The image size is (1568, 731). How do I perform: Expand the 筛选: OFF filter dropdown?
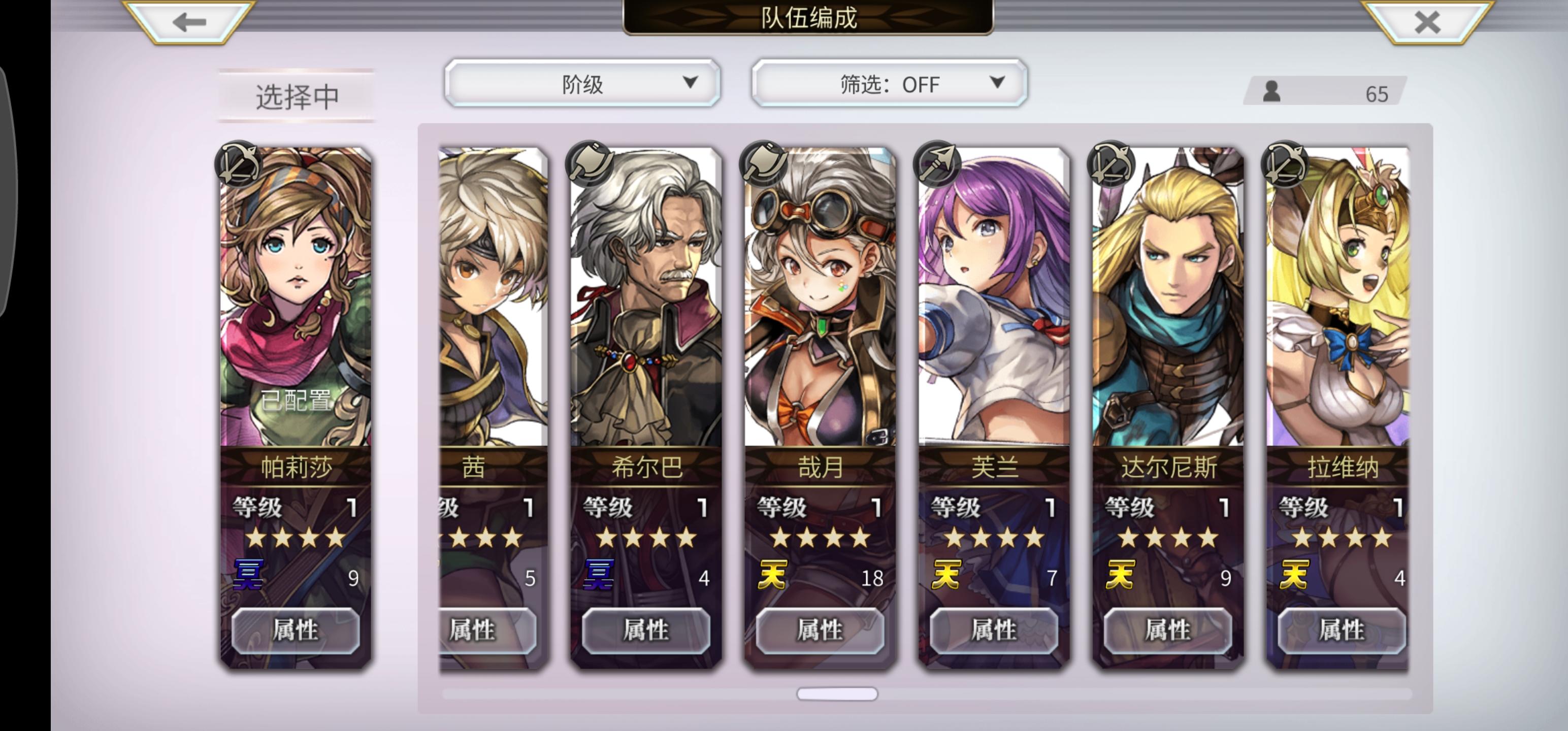click(889, 83)
